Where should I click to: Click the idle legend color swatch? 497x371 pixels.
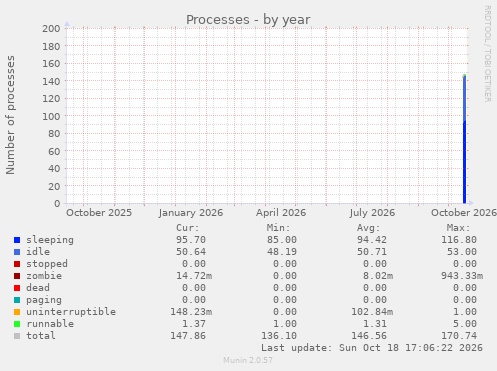[17, 252]
